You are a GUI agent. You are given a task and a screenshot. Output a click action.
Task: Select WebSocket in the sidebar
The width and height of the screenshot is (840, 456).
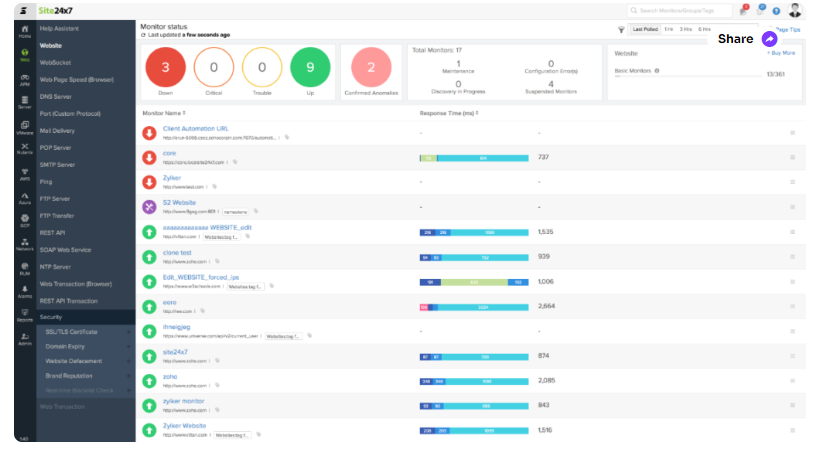tap(55, 63)
